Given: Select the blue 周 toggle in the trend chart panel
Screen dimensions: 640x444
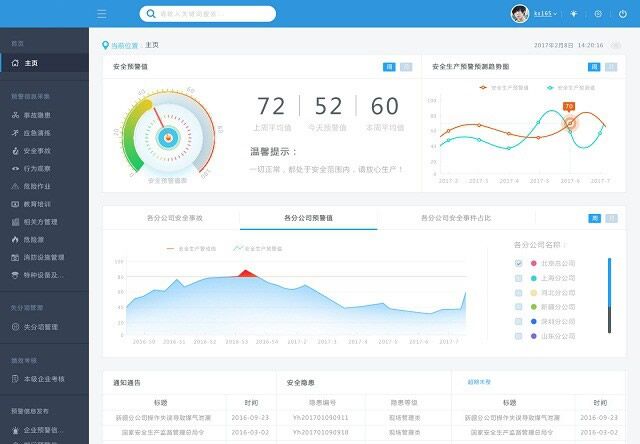Looking at the screenshot, I should coord(594,67).
